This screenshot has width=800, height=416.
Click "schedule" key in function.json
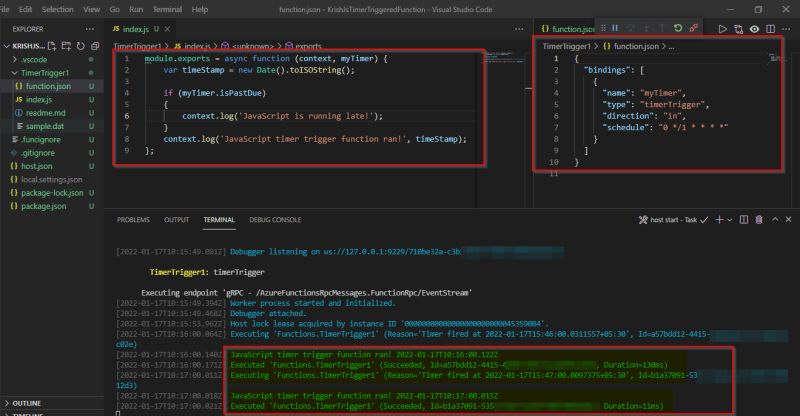[x=626, y=128]
